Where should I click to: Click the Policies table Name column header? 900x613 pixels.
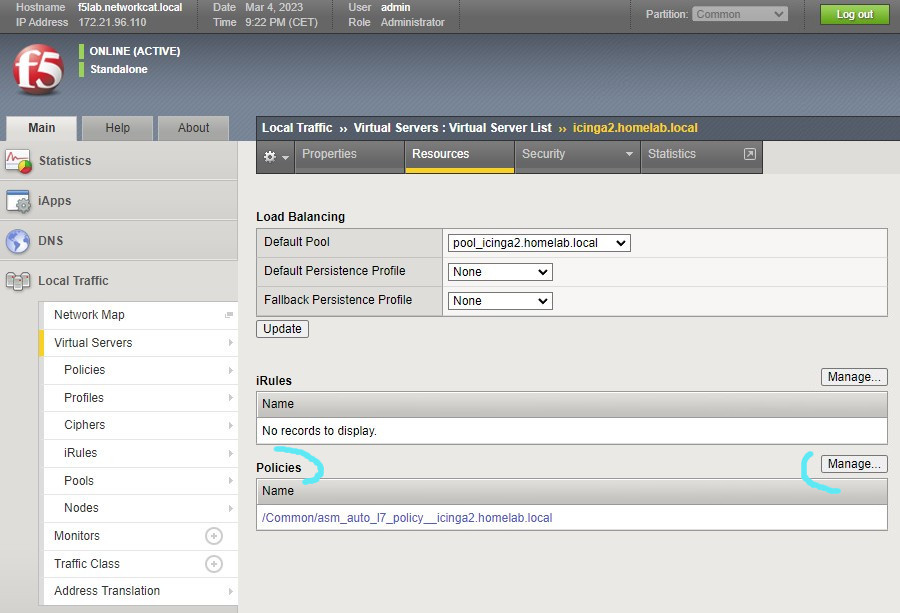click(572, 491)
